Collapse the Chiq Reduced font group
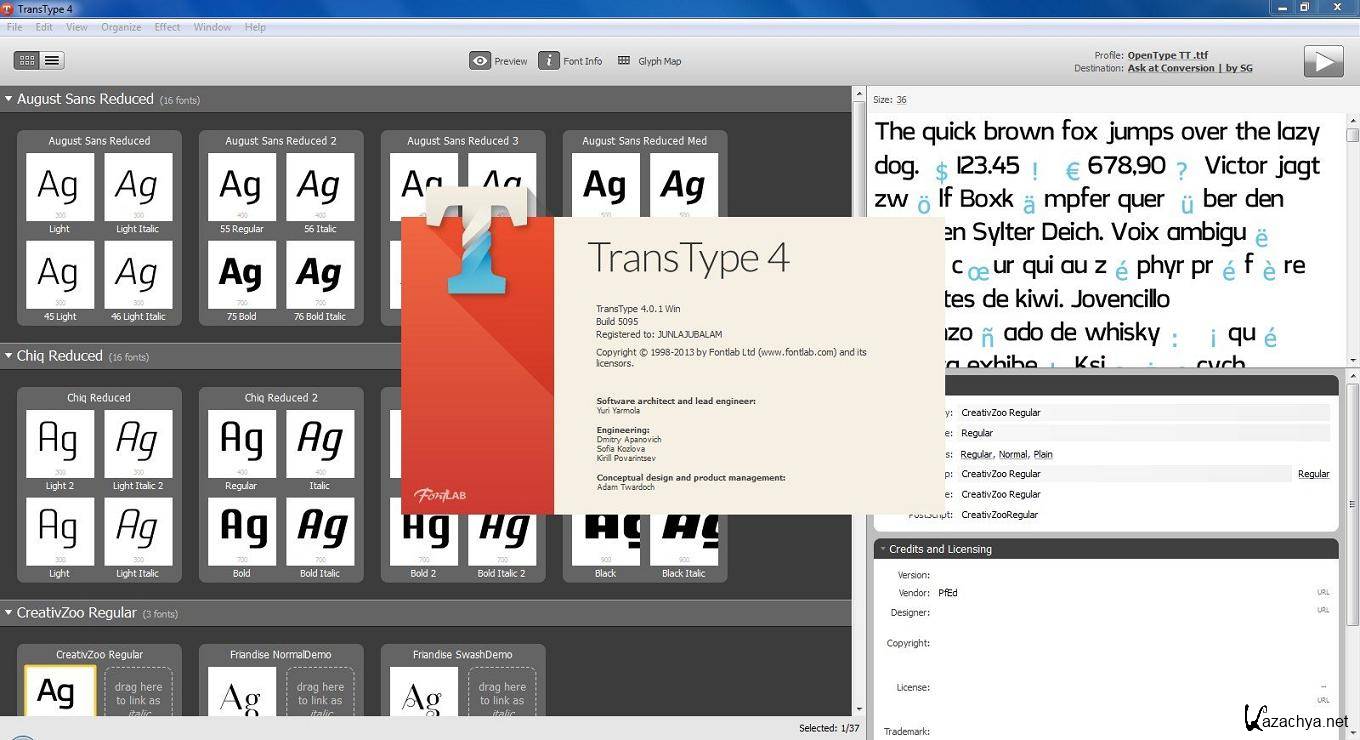1360x740 pixels. 9,356
